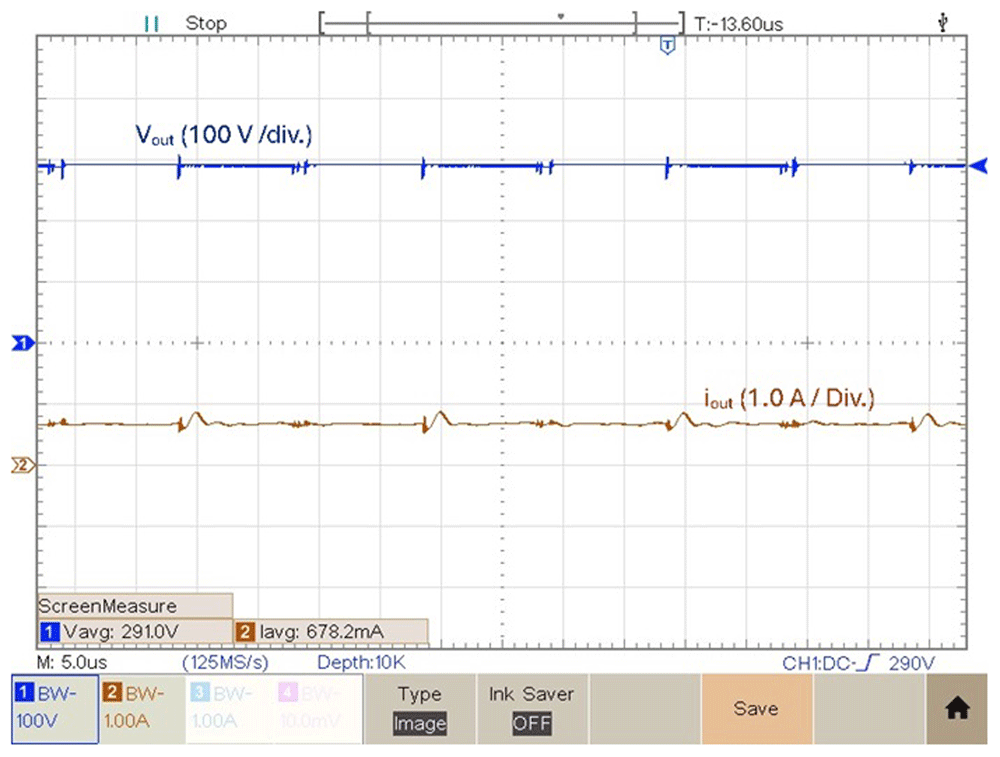The width and height of the screenshot is (1000, 757).
Task: Toggle Ink Saver OFF setting
Action: 532,709
